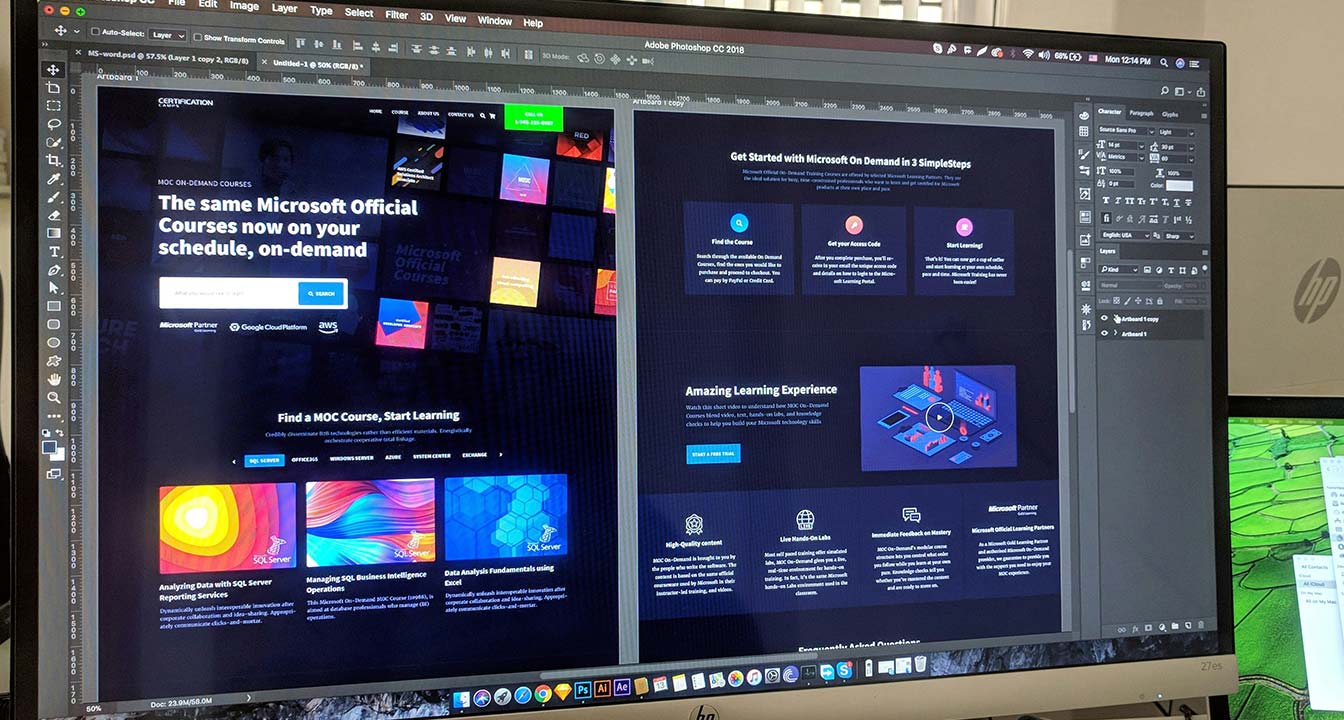The image size is (1344, 720).
Task: Select the Move tool in the toolbar
Action: point(53,70)
